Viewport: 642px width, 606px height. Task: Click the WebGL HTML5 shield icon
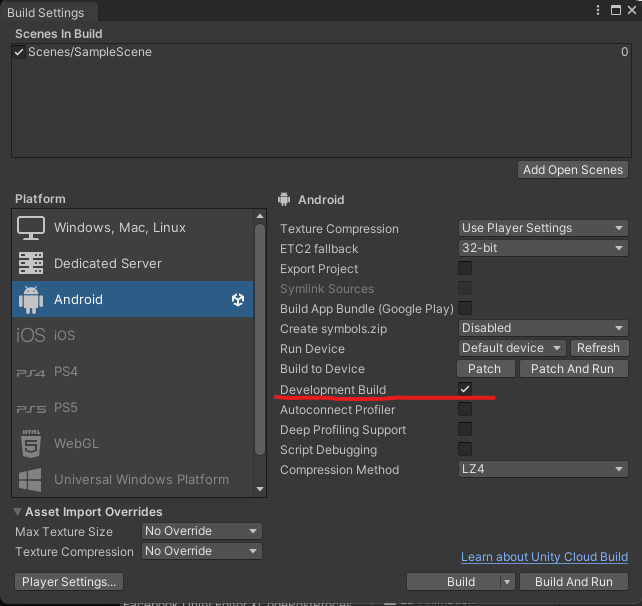(31, 443)
